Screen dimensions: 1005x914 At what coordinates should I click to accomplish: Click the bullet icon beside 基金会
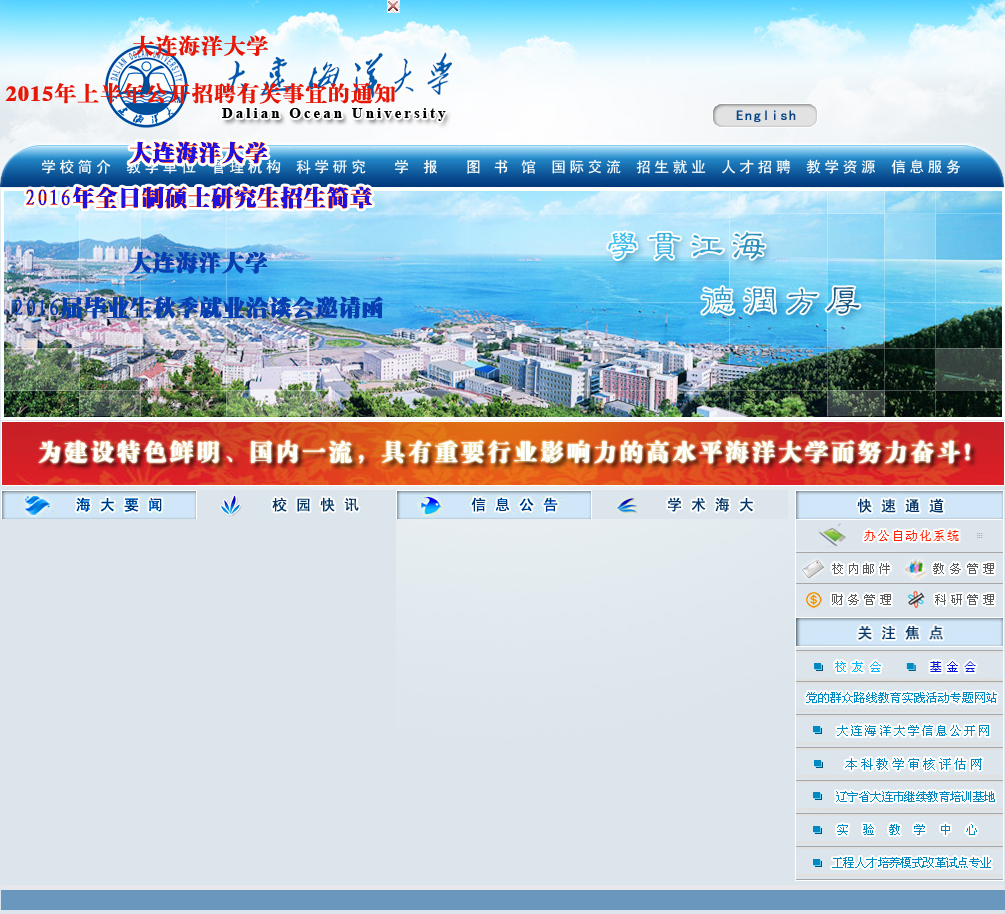[x=911, y=667]
